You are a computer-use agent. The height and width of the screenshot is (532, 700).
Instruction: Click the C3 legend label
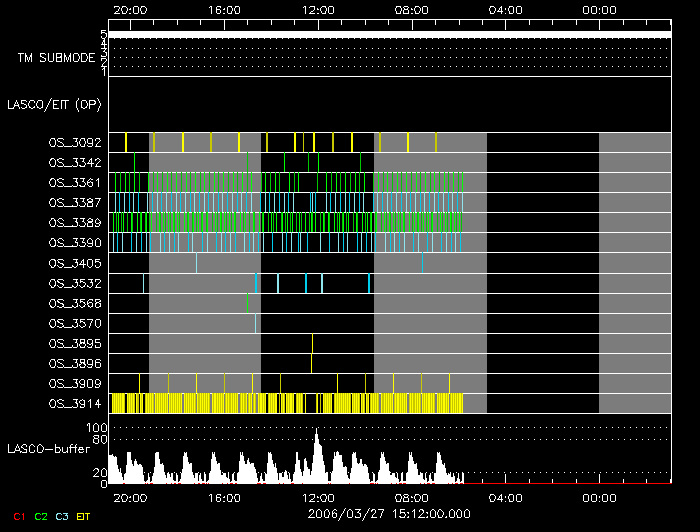pos(62,516)
